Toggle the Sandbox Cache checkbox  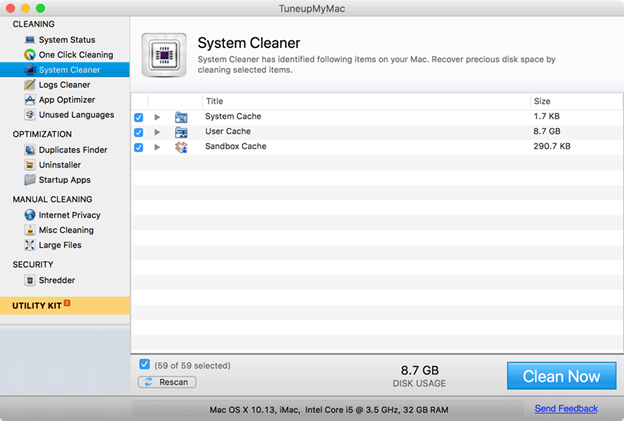click(139, 147)
